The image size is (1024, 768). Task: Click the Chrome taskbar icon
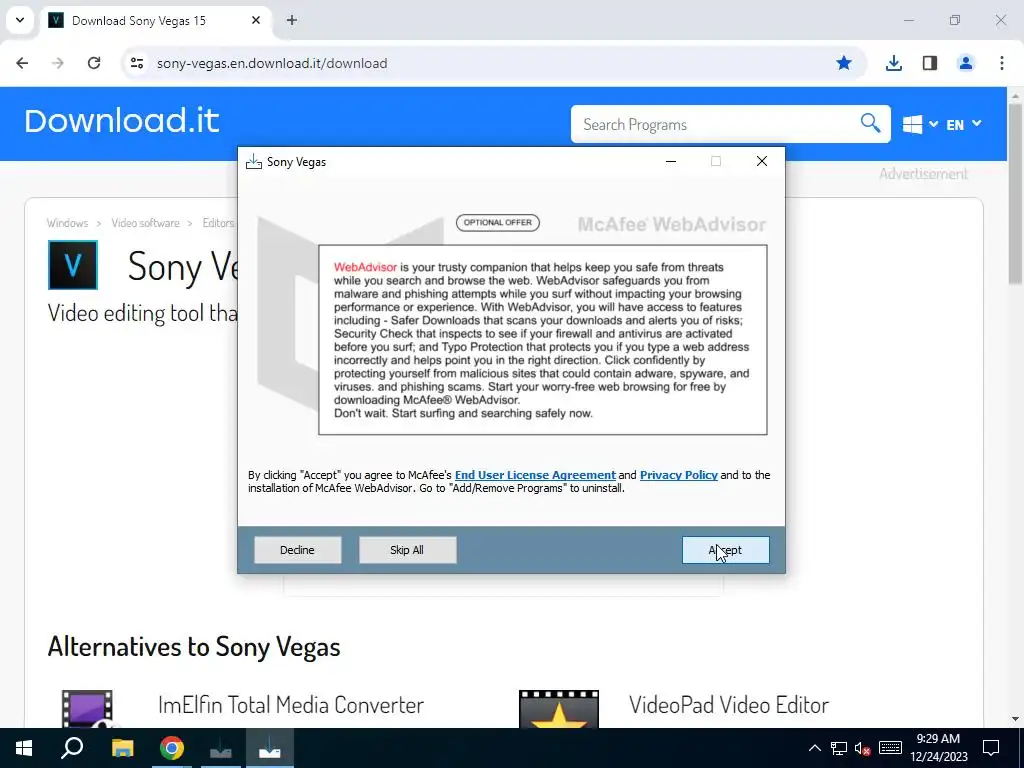[172, 748]
